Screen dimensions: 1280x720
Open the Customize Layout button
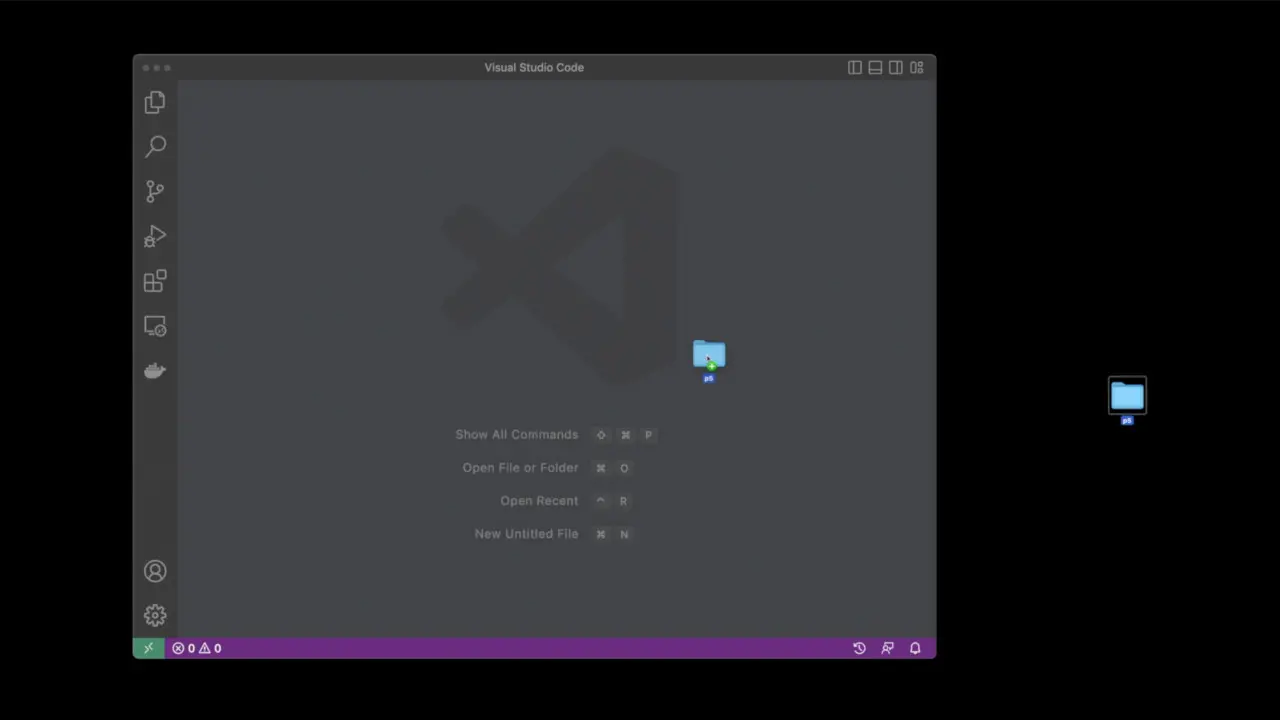pos(917,67)
